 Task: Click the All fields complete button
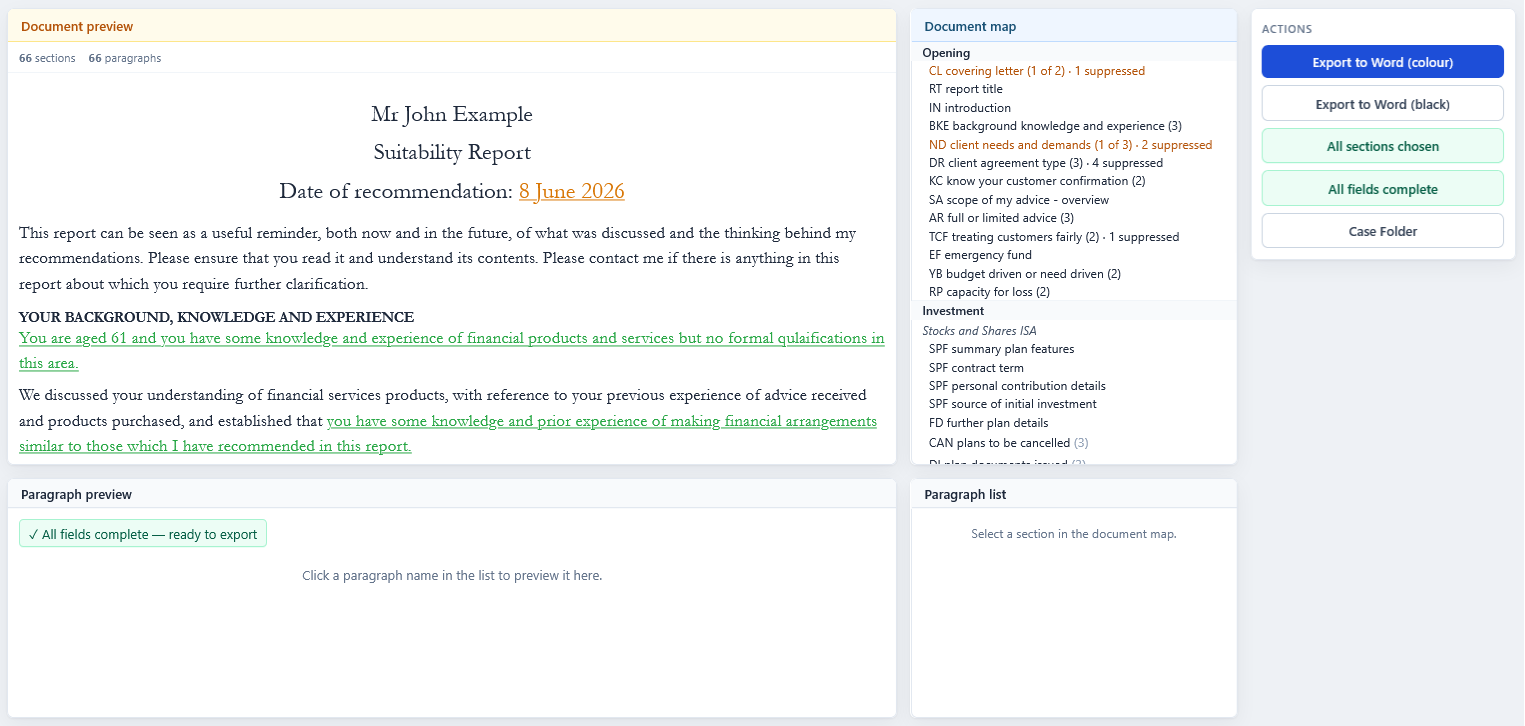coord(1382,189)
